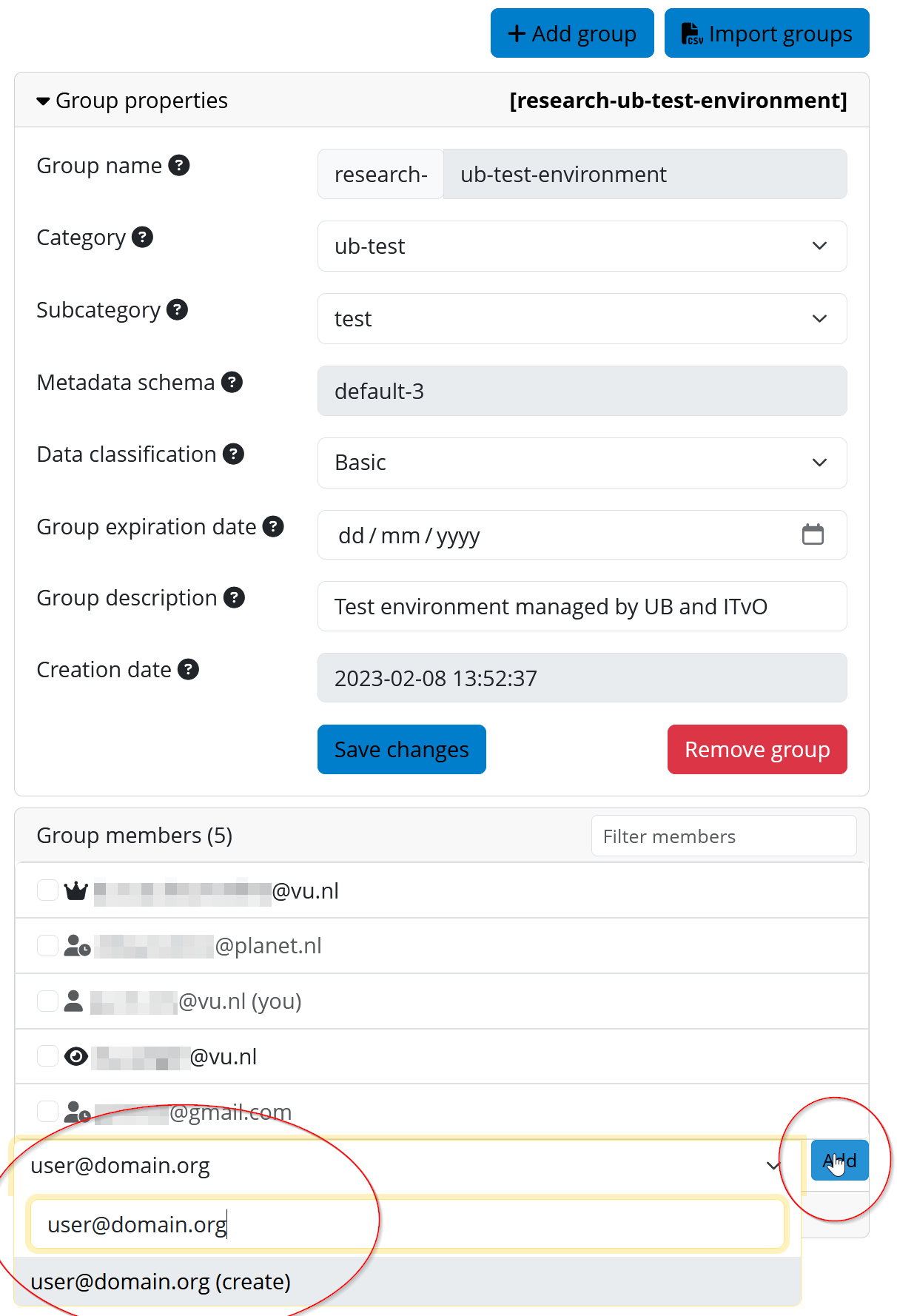This screenshot has height=1316, width=897.
Task: Select the group manager @vu.nl member checkbox
Action: pos(47,890)
